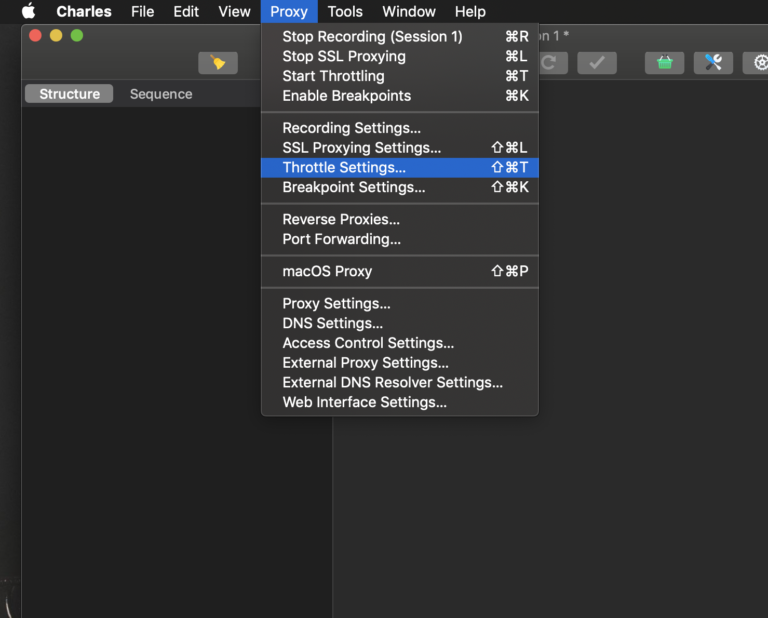Viewport: 768px width, 618px height.
Task: Toggle the macOS Proxy option
Action: click(x=327, y=271)
